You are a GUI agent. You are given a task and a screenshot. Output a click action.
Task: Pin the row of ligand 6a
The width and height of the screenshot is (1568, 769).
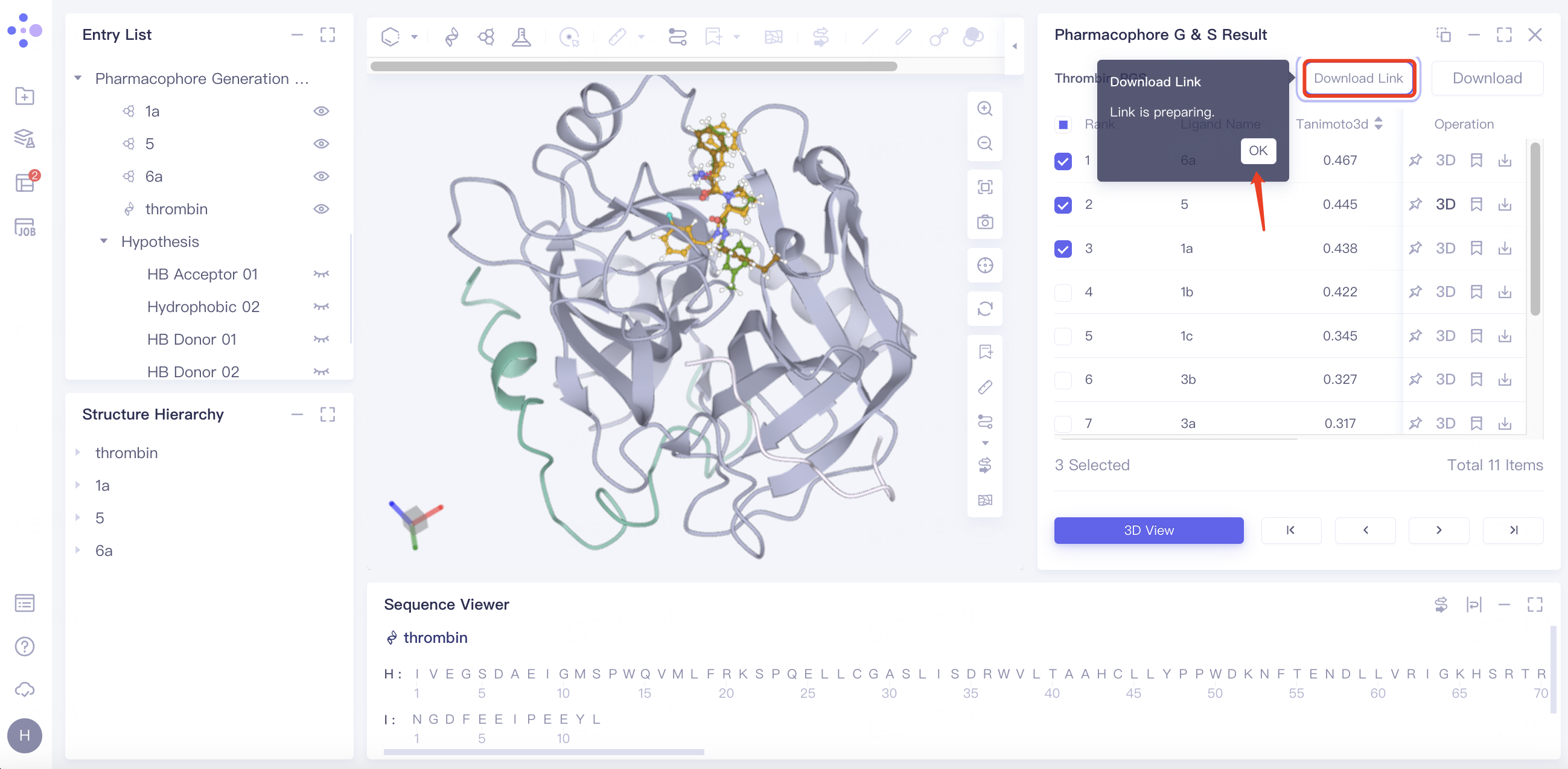[1415, 160]
